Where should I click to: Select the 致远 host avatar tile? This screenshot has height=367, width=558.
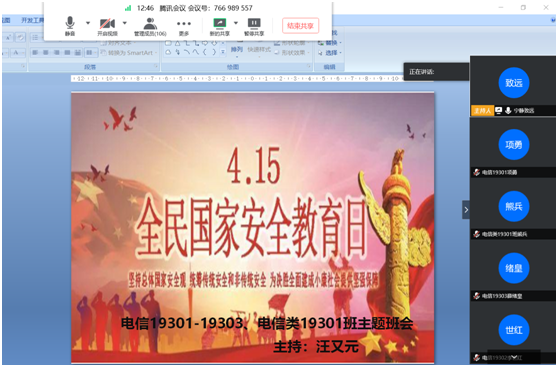pos(514,83)
